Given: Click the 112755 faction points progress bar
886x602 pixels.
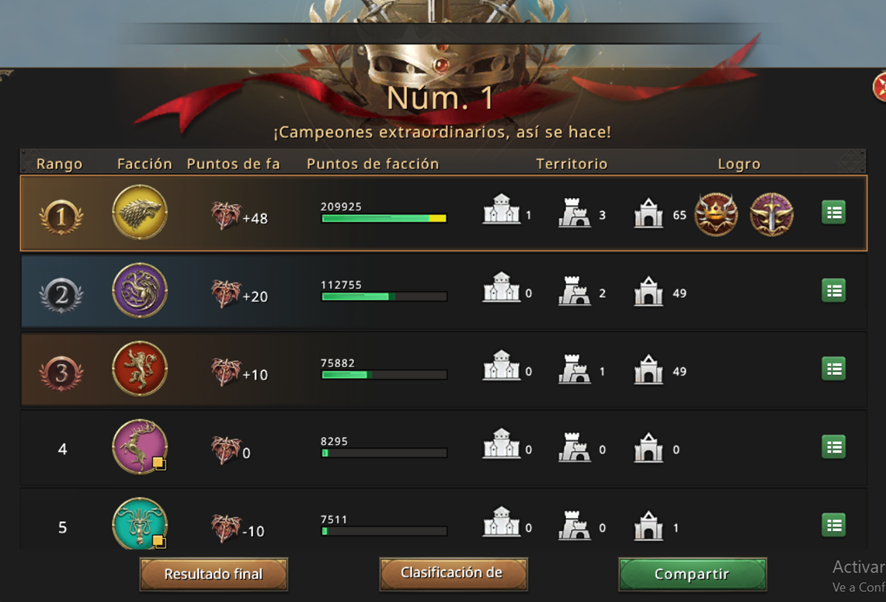Looking at the screenshot, I should (x=384, y=296).
